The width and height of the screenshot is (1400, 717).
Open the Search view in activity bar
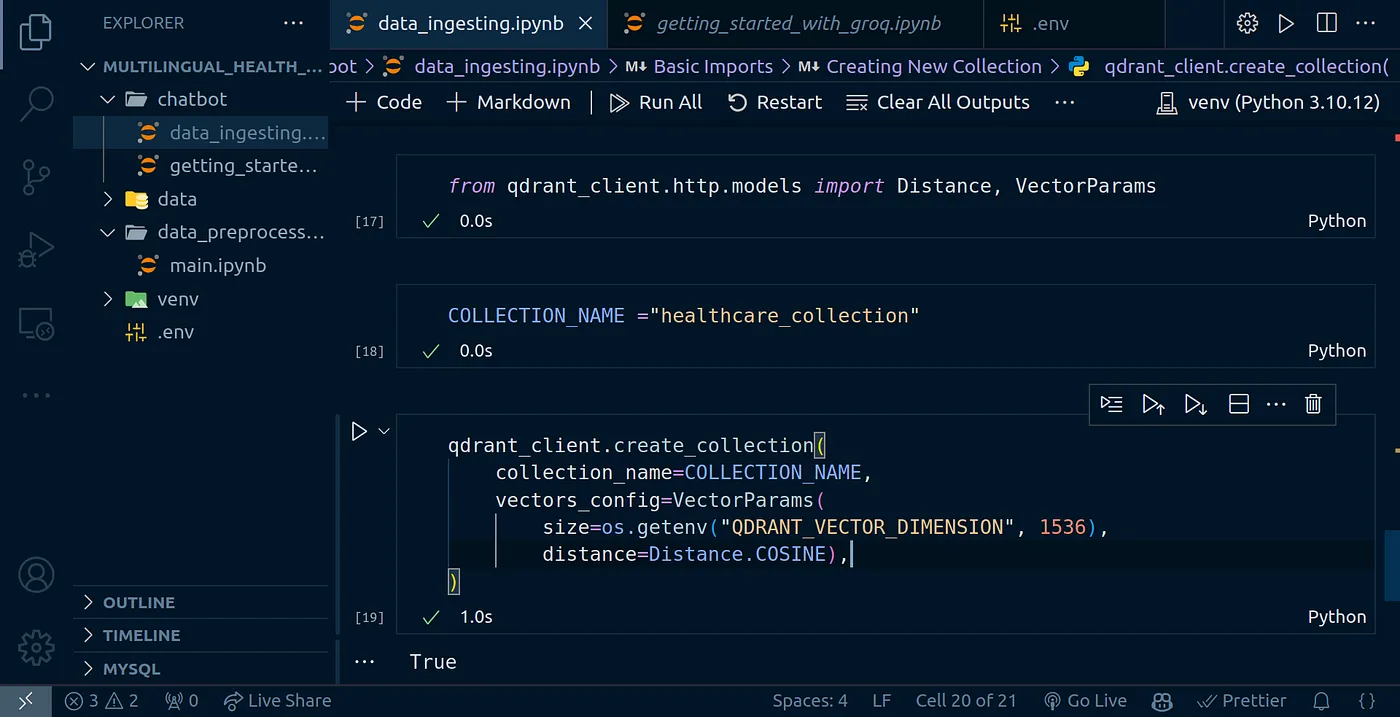click(x=36, y=101)
